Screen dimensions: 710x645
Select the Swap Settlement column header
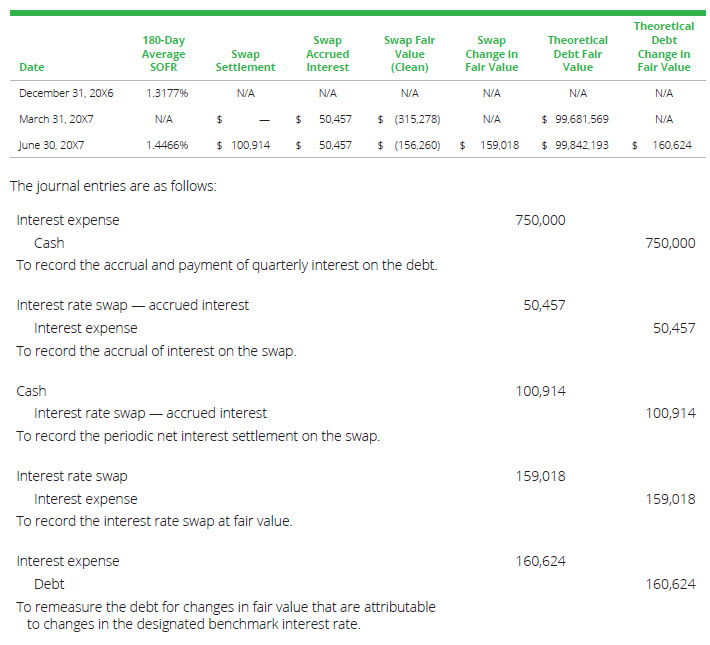pos(245,61)
